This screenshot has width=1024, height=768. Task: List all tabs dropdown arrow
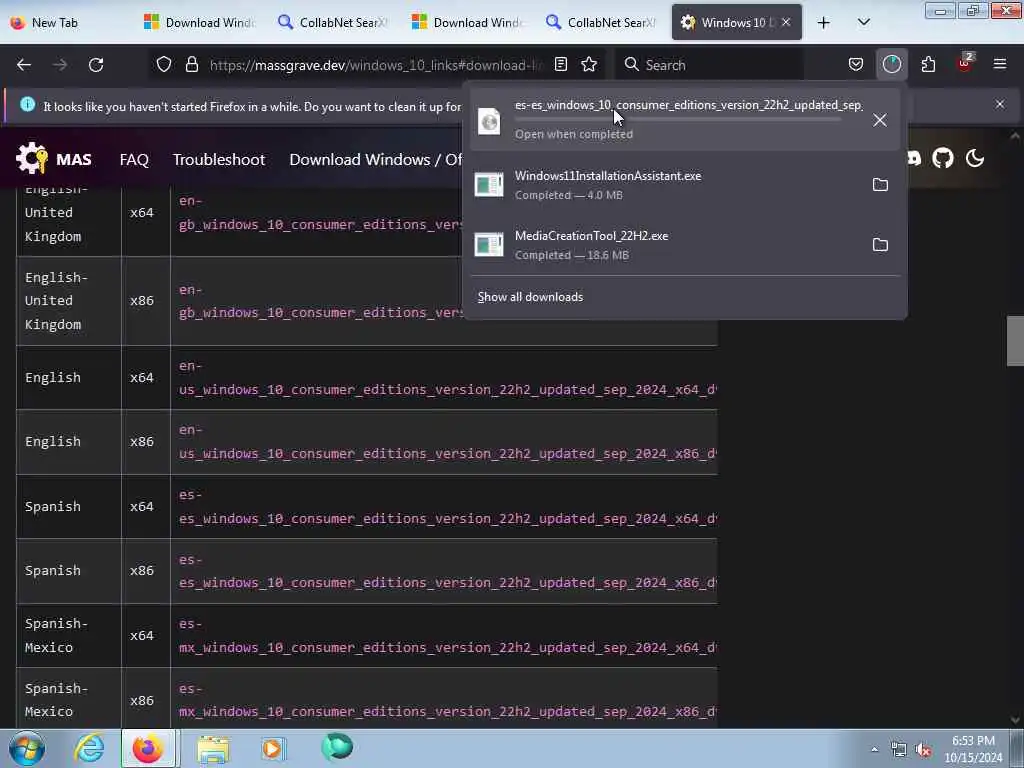pyautogui.click(x=863, y=23)
